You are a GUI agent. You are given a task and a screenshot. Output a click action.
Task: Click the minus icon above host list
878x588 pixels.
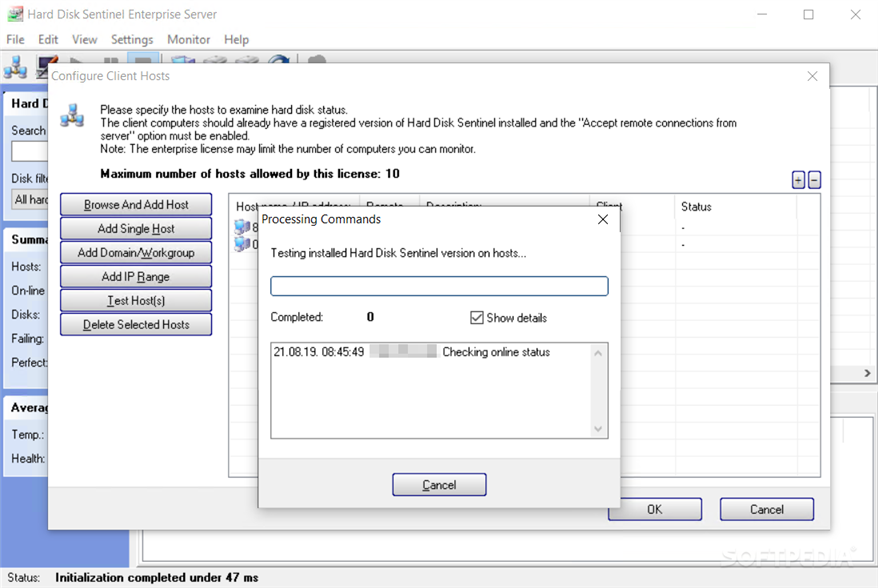coord(815,180)
